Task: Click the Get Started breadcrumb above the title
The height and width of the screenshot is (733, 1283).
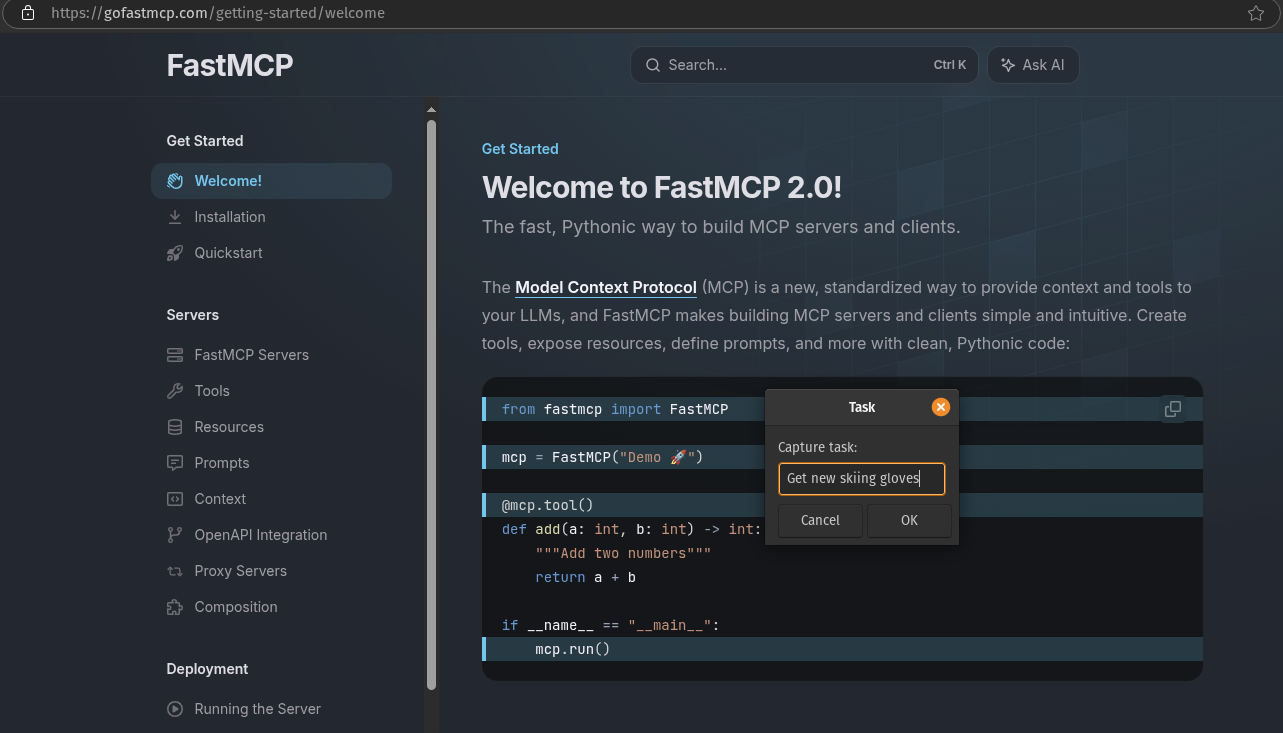Action: [x=520, y=149]
